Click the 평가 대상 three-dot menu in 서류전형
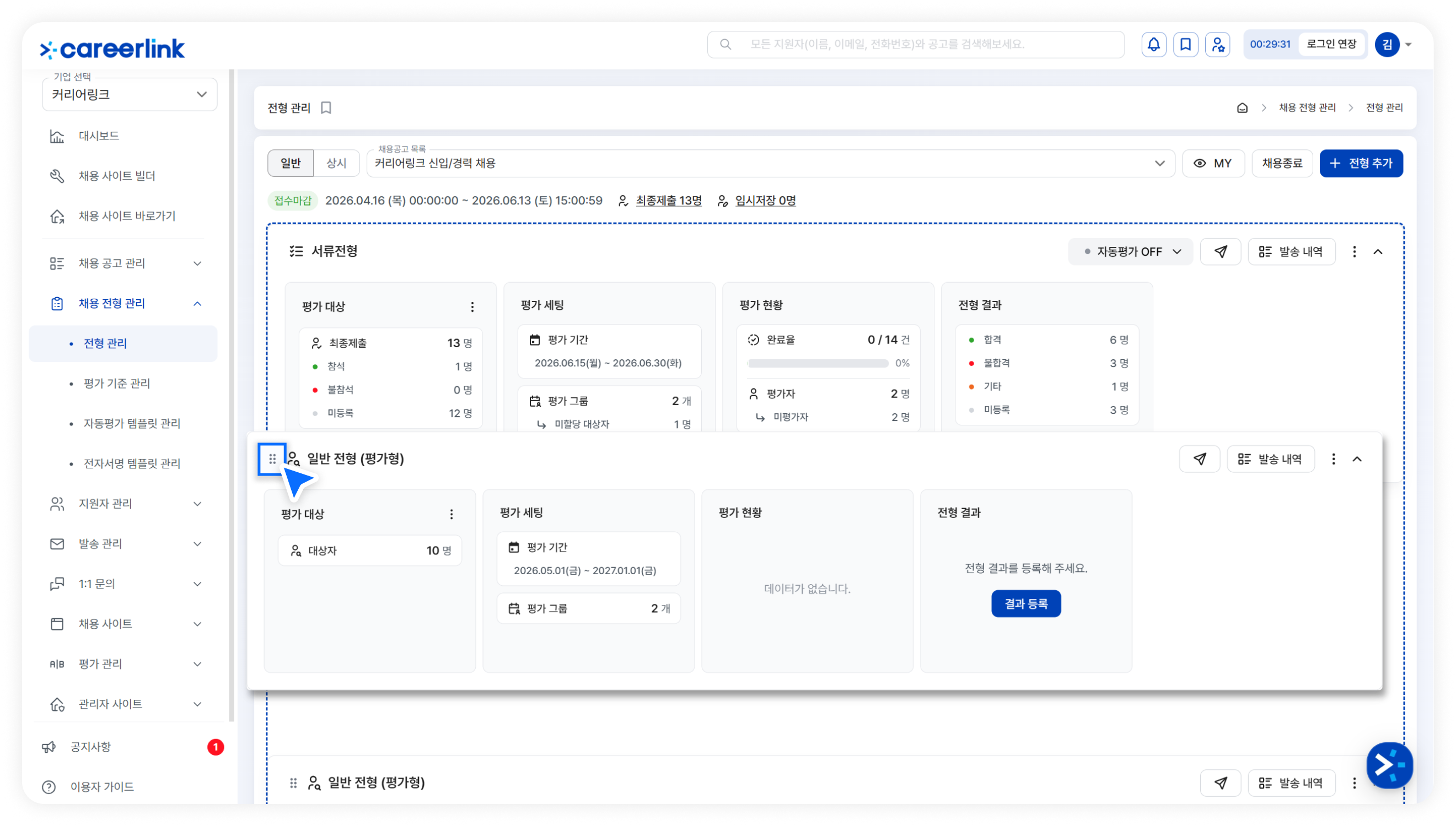 pos(472,307)
